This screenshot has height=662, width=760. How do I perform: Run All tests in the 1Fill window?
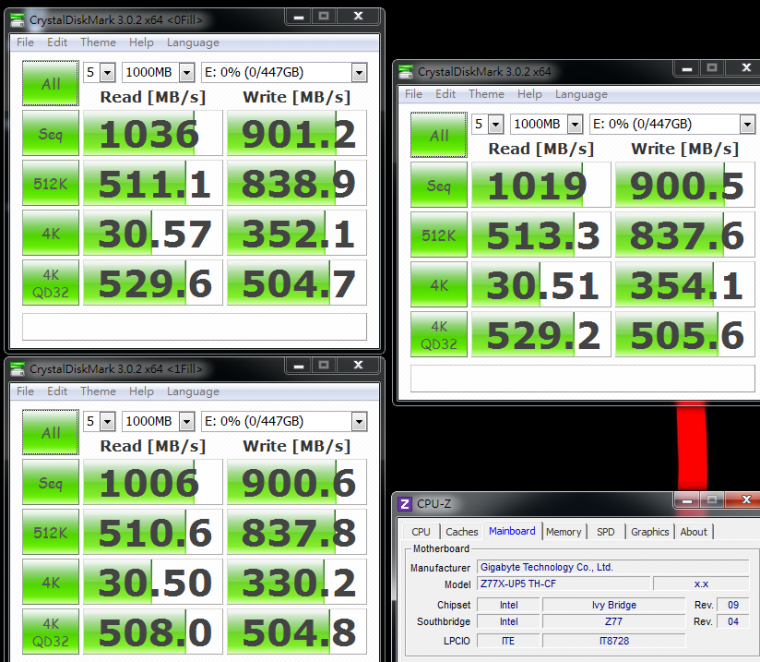(50, 432)
